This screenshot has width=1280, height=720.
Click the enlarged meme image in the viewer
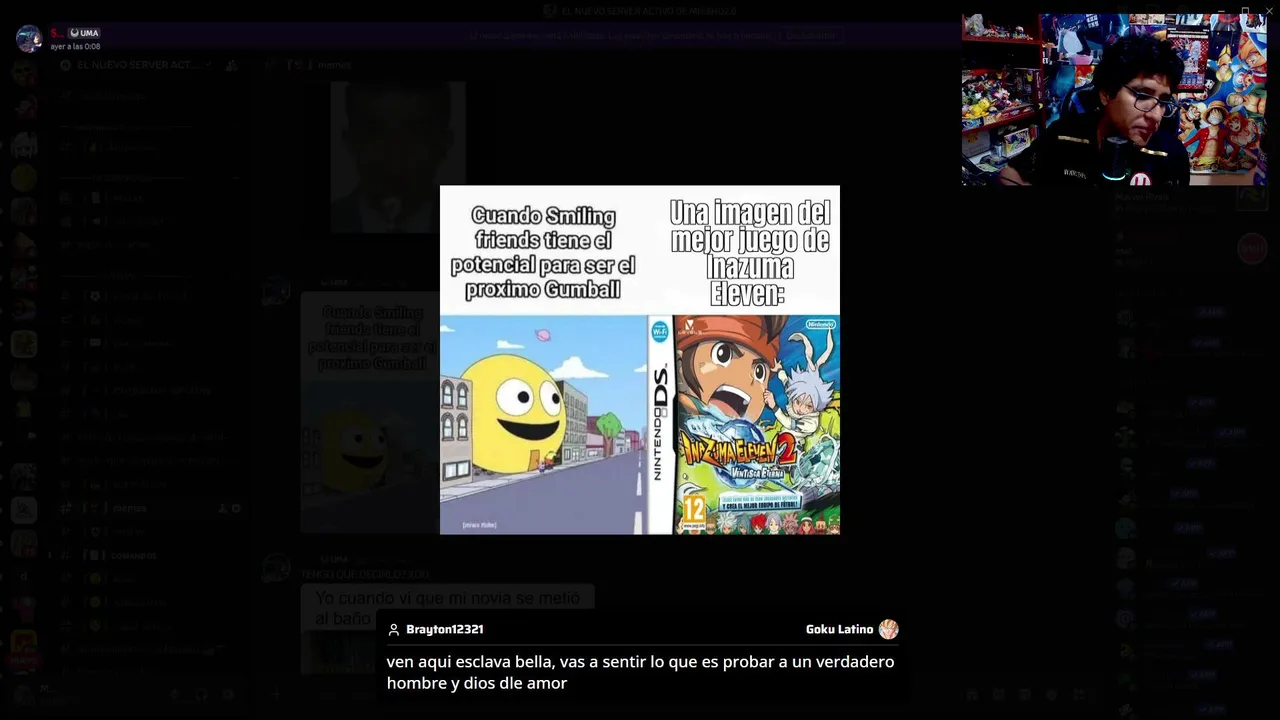640,360
